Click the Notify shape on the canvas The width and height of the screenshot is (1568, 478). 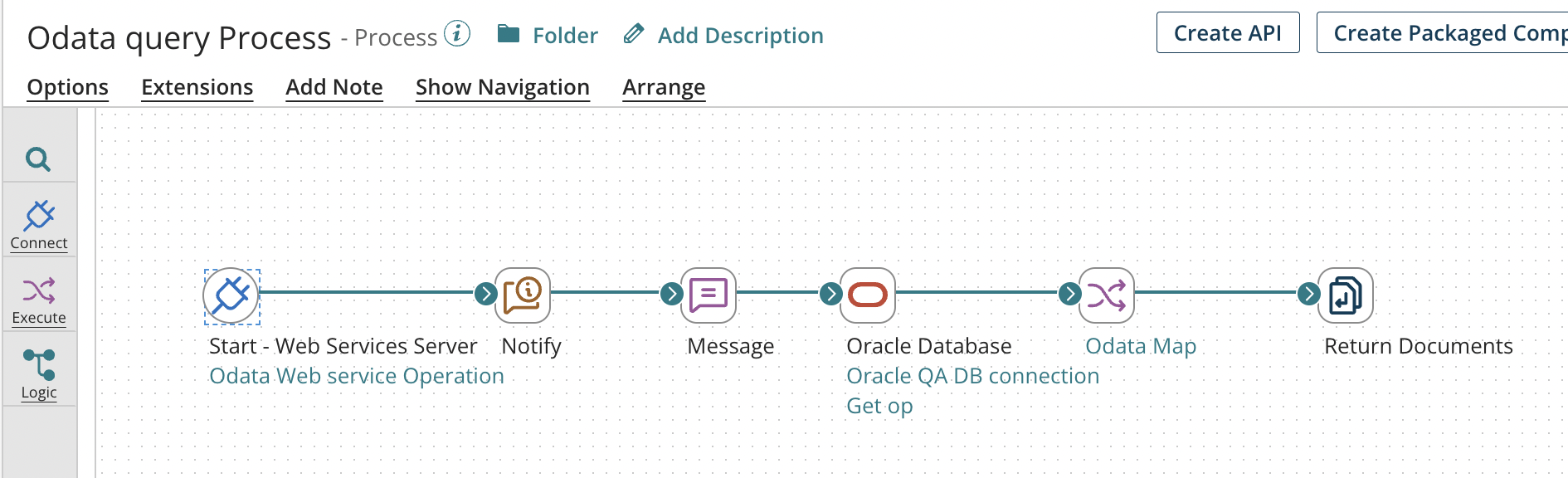(x=523, y=295)
